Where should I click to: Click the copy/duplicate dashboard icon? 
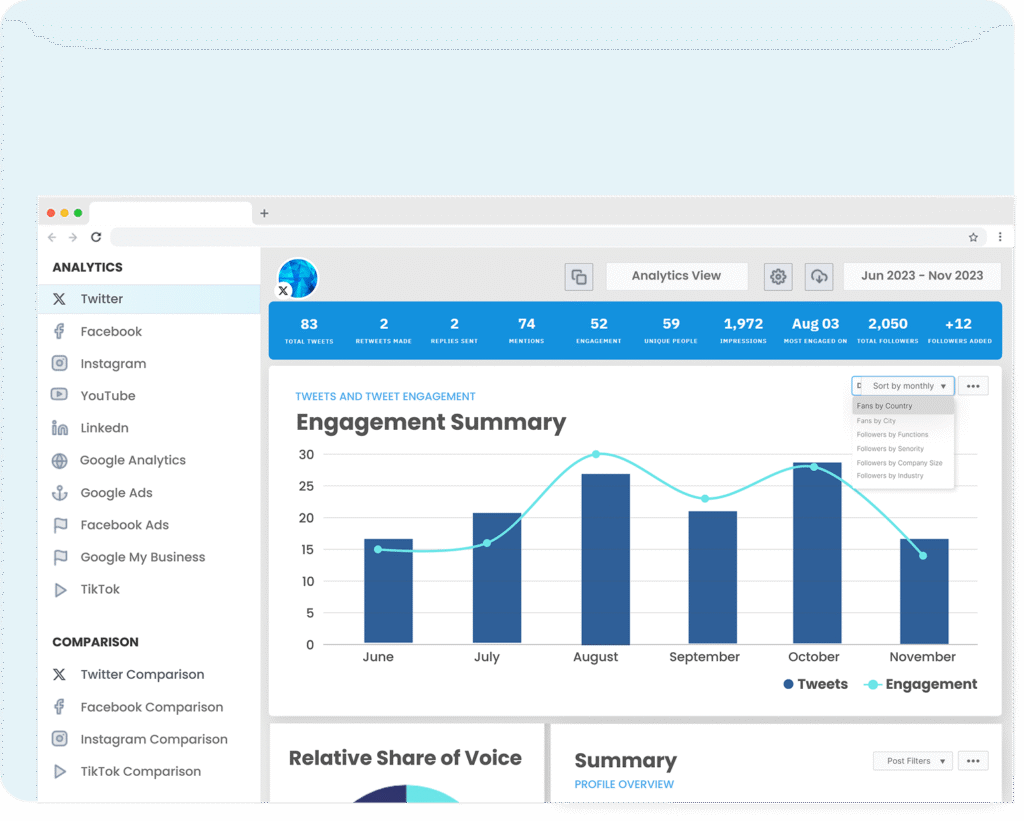[x=578, y=277]
